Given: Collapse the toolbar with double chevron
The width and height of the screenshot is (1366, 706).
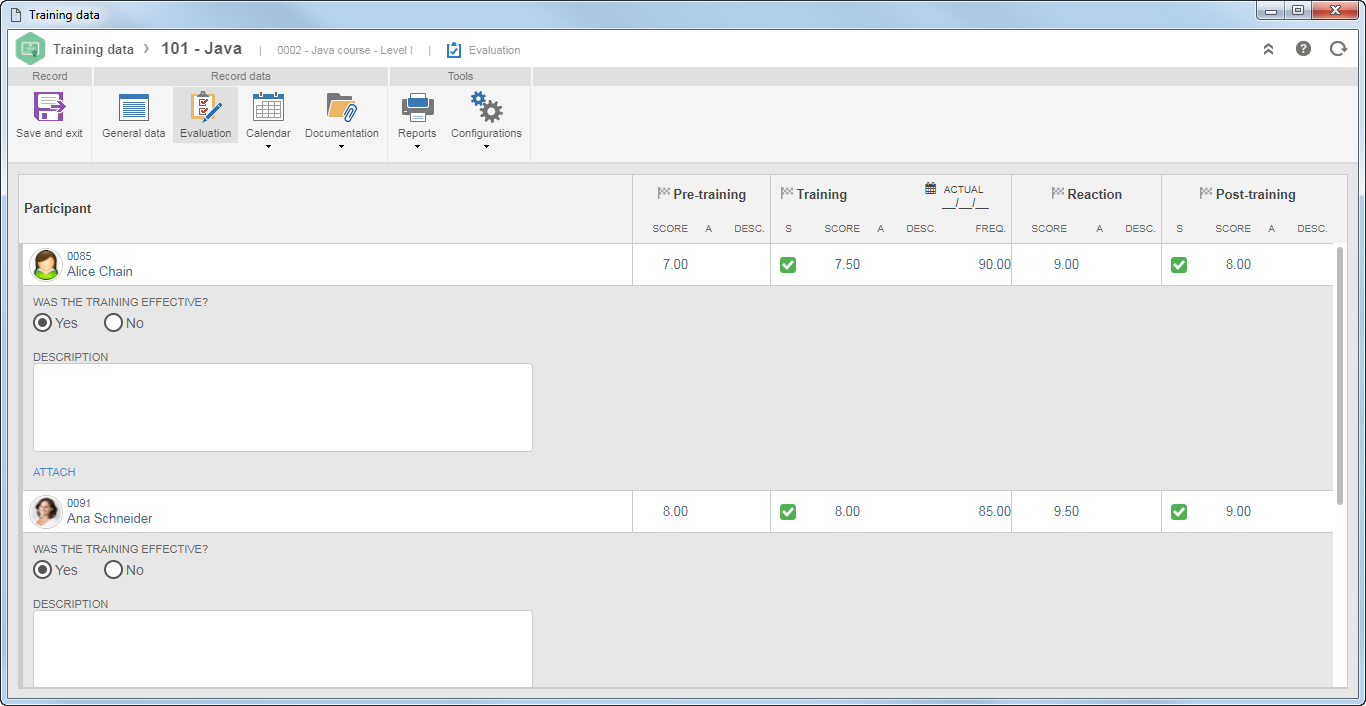Looking at the screenshot, I should tap(1268, 48).
